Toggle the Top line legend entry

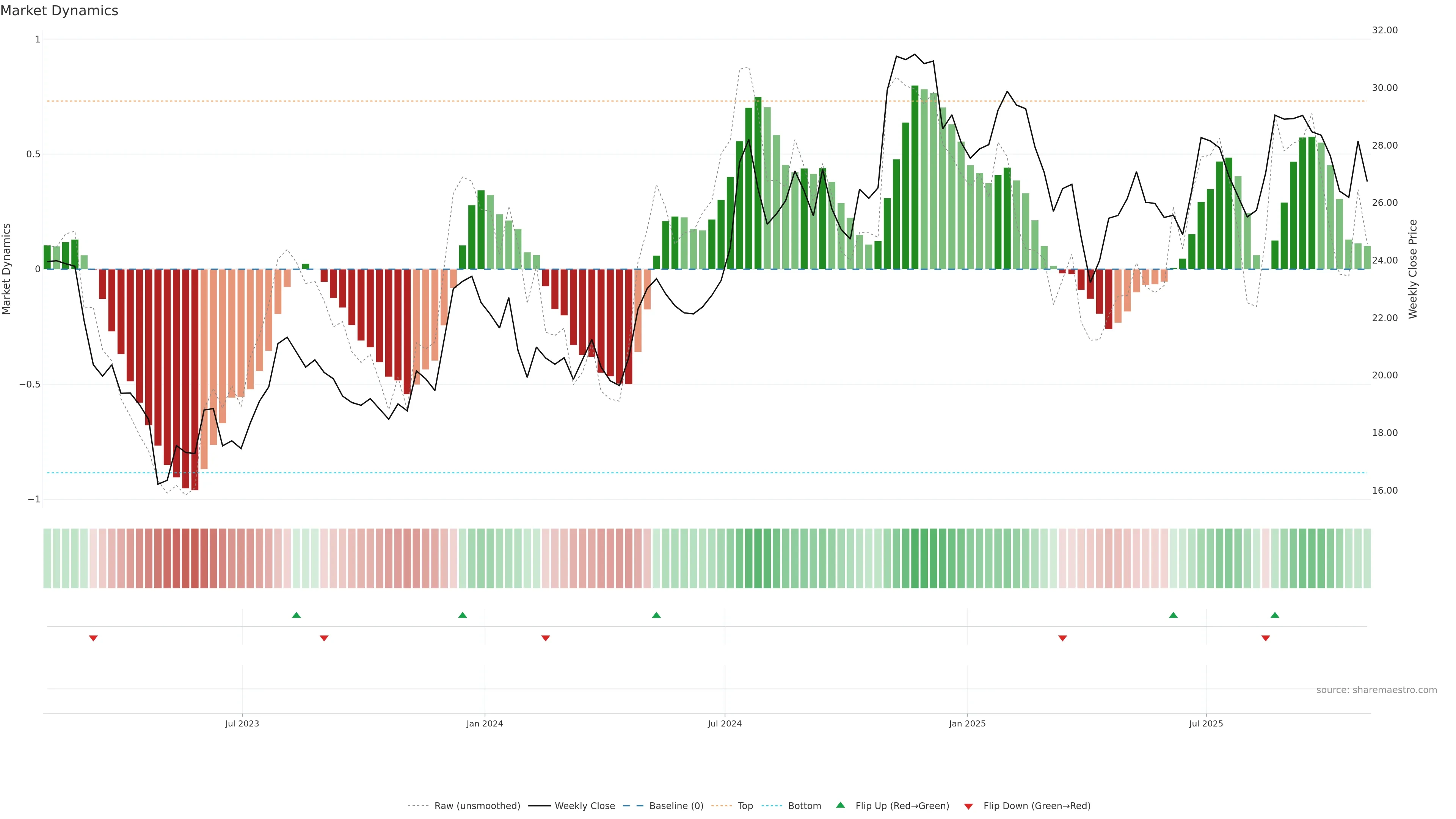coord(745,806)
